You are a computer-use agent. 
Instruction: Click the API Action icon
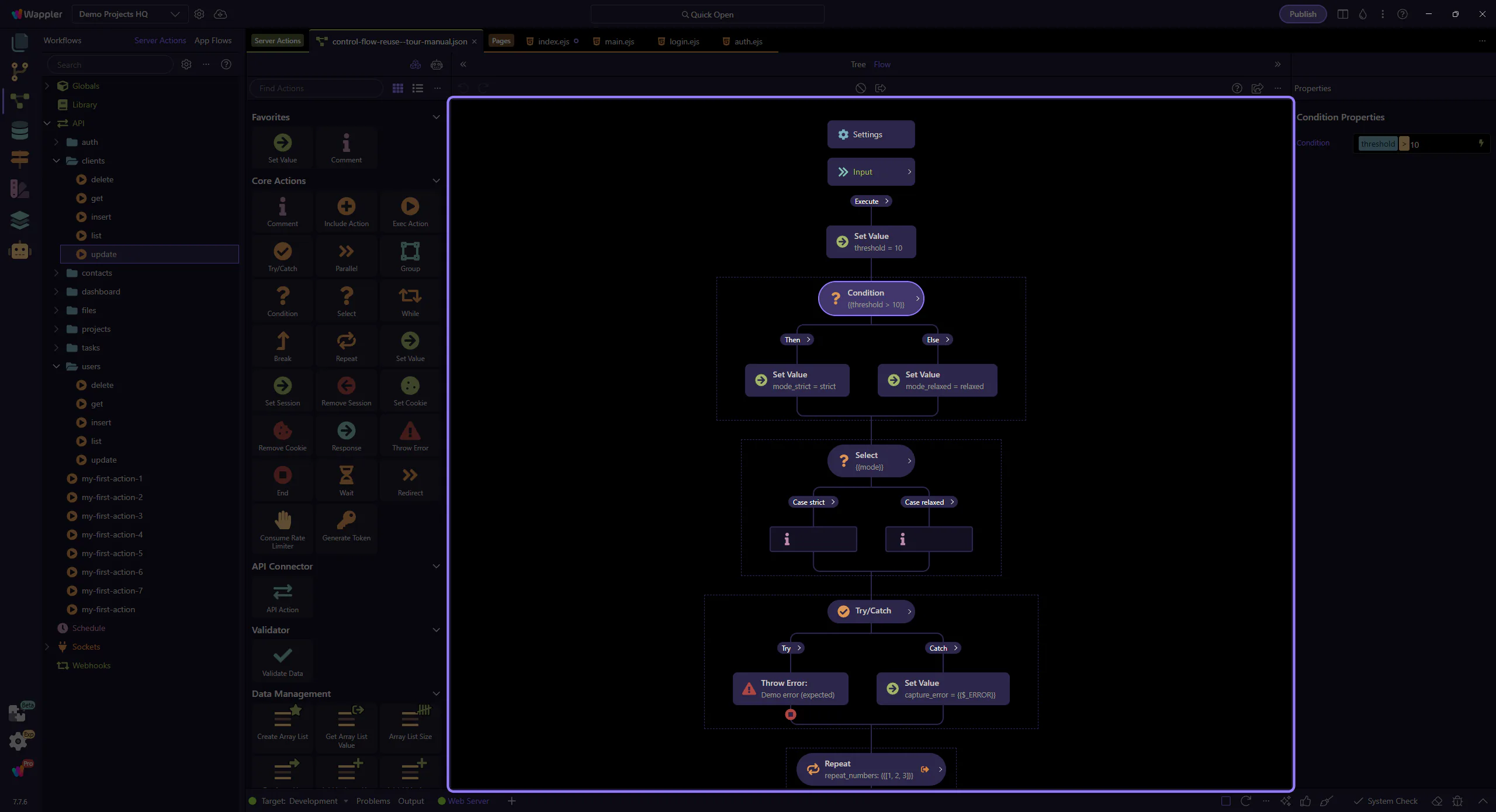[x=282, y=592]
